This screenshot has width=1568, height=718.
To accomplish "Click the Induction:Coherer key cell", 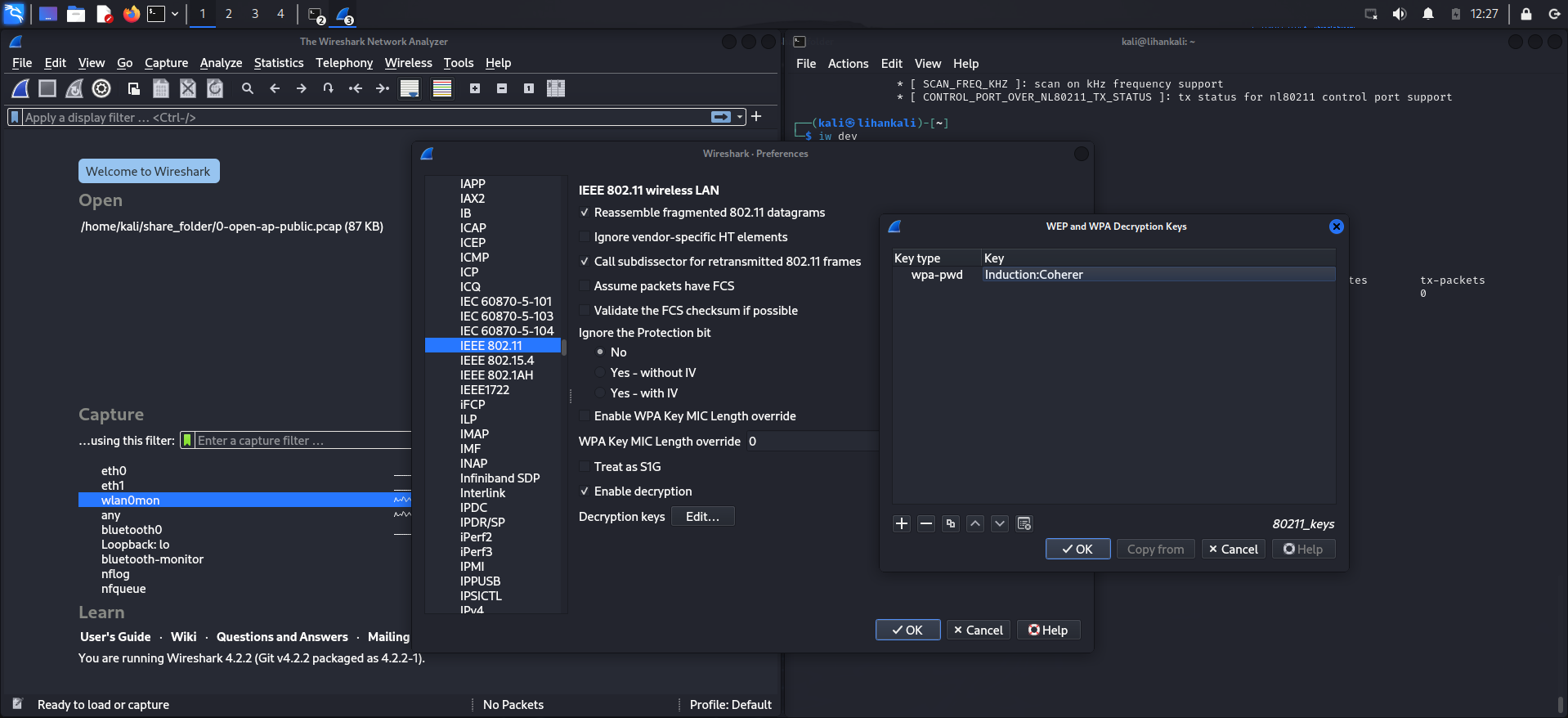I will coord(1158,275).
